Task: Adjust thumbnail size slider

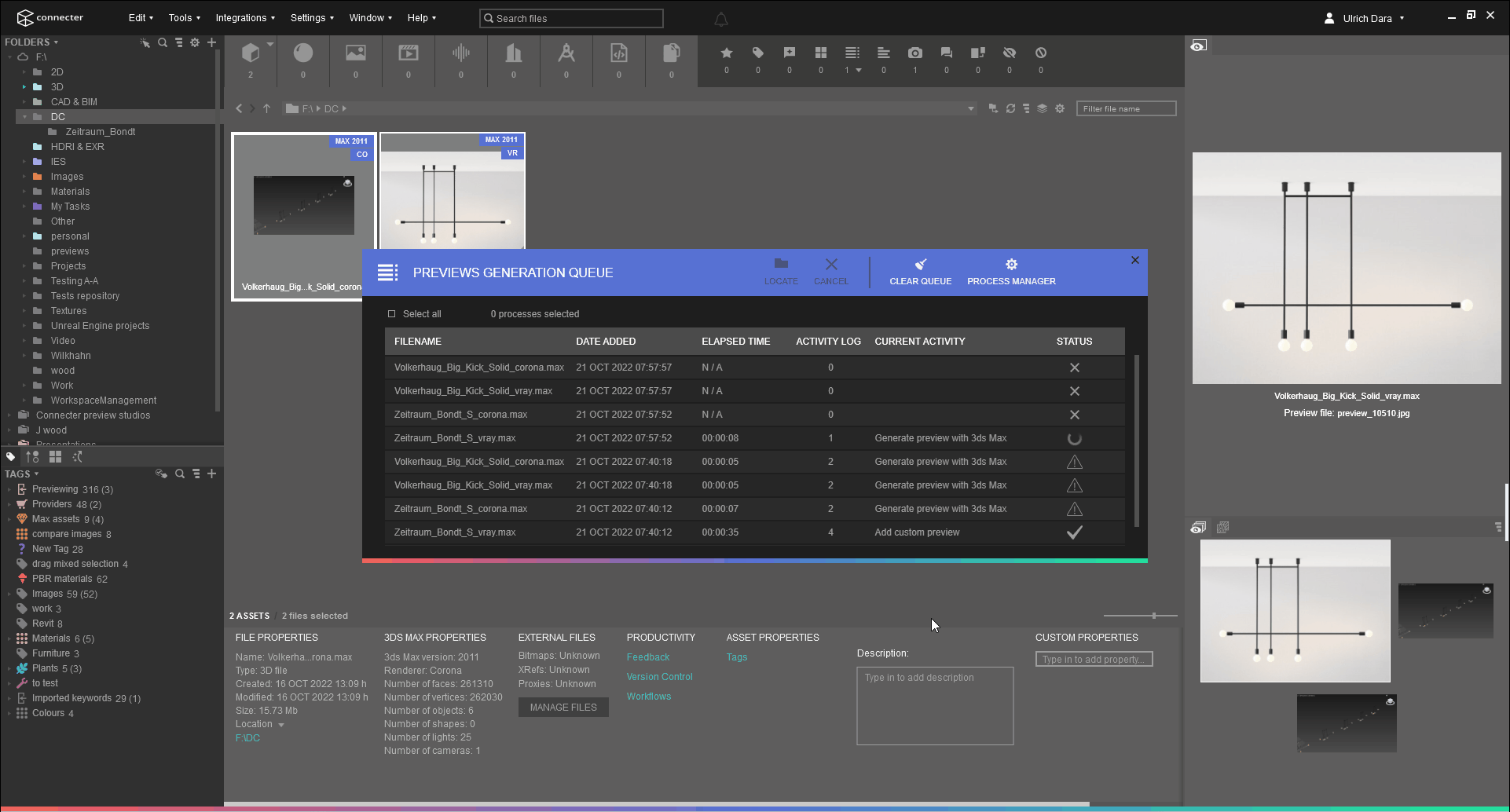Action: tap(1153, 616)
